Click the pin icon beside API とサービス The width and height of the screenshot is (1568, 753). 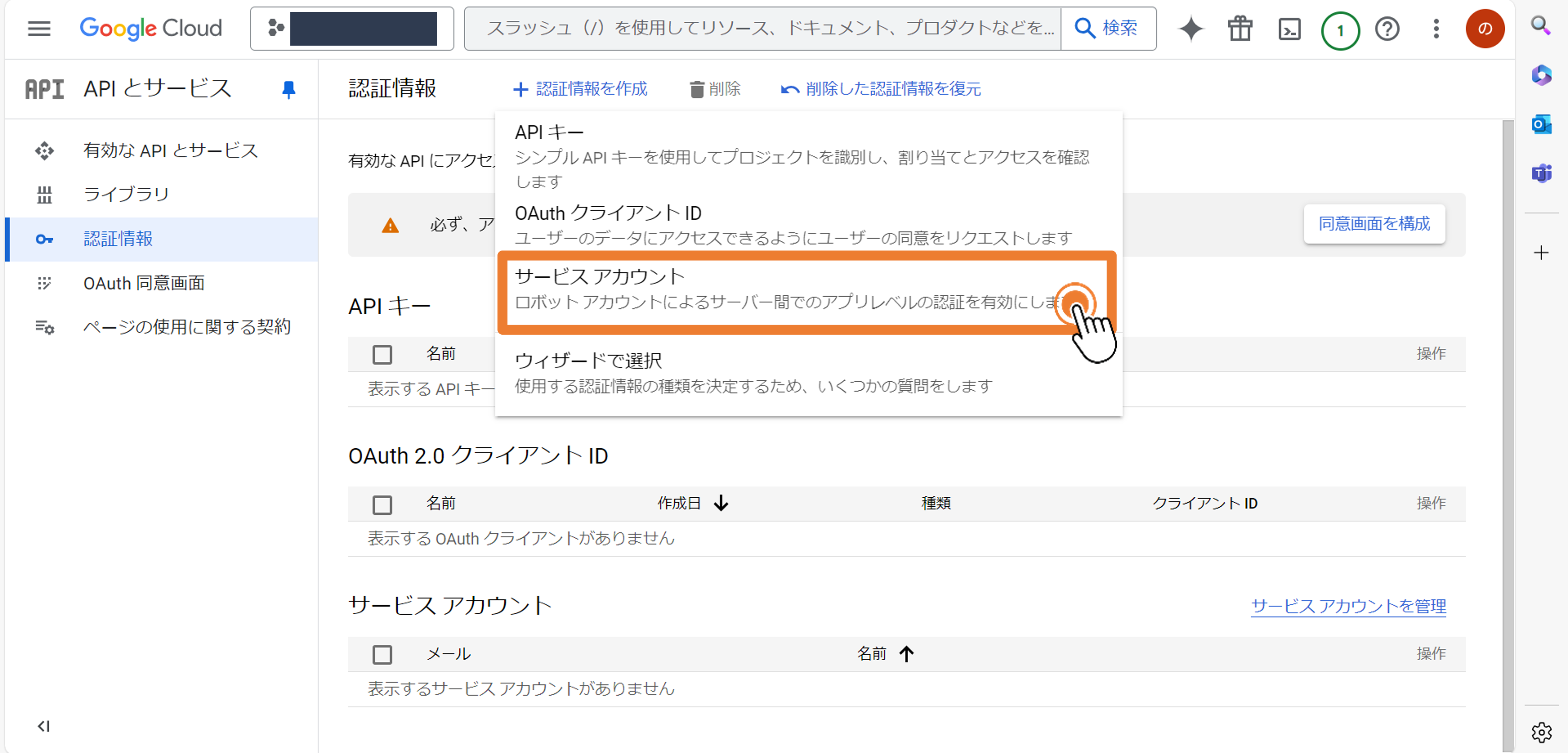point(288,89)
